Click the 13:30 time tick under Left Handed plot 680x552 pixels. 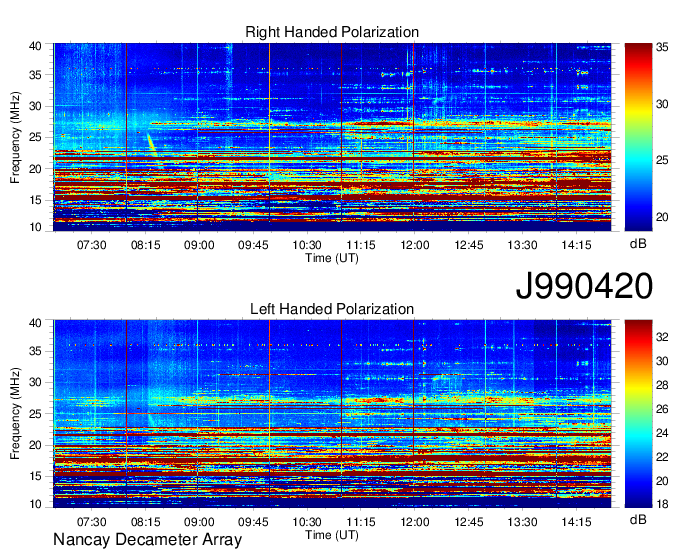523,522
